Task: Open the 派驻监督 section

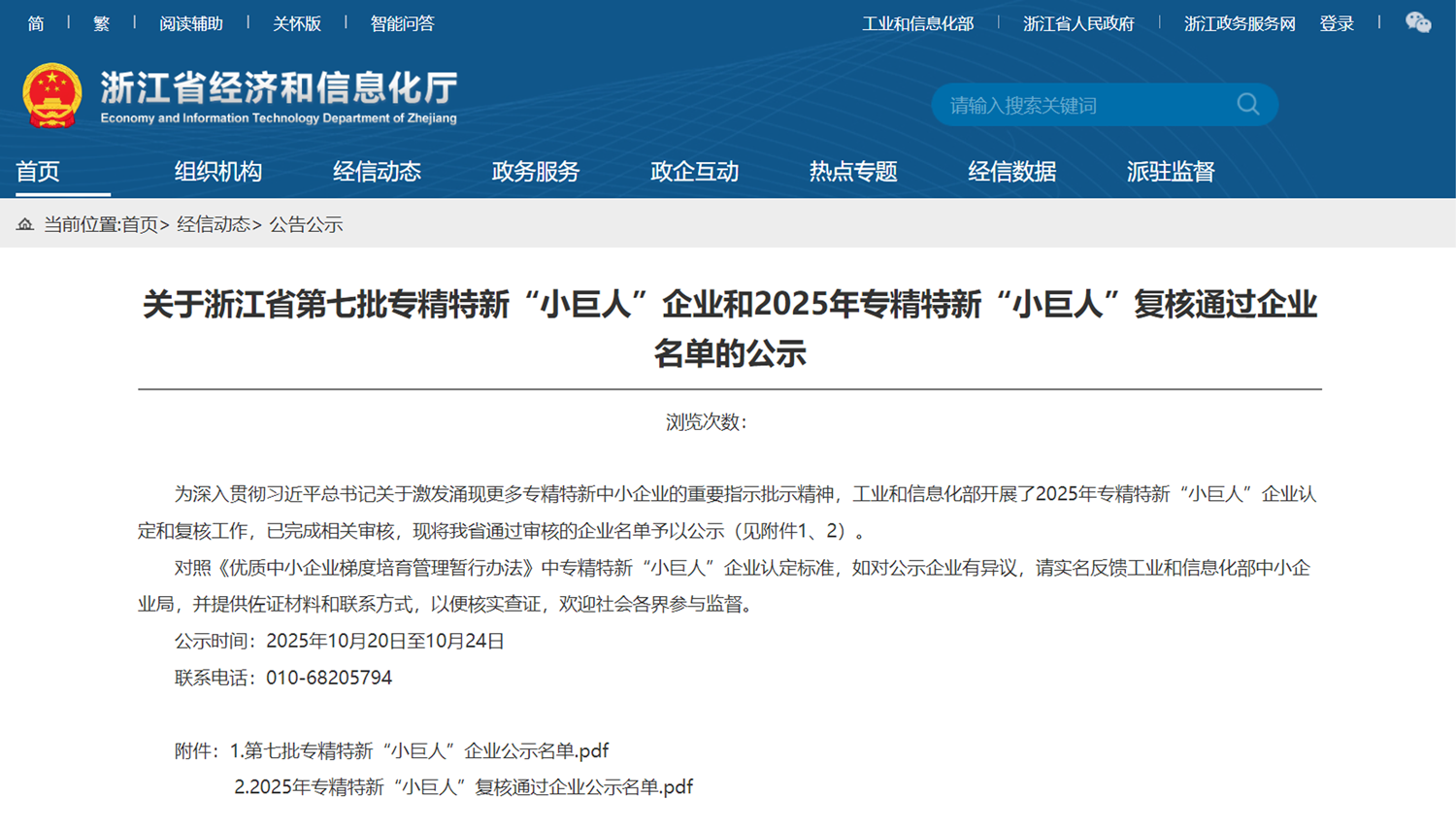Action: click(x=1171, y=172)
